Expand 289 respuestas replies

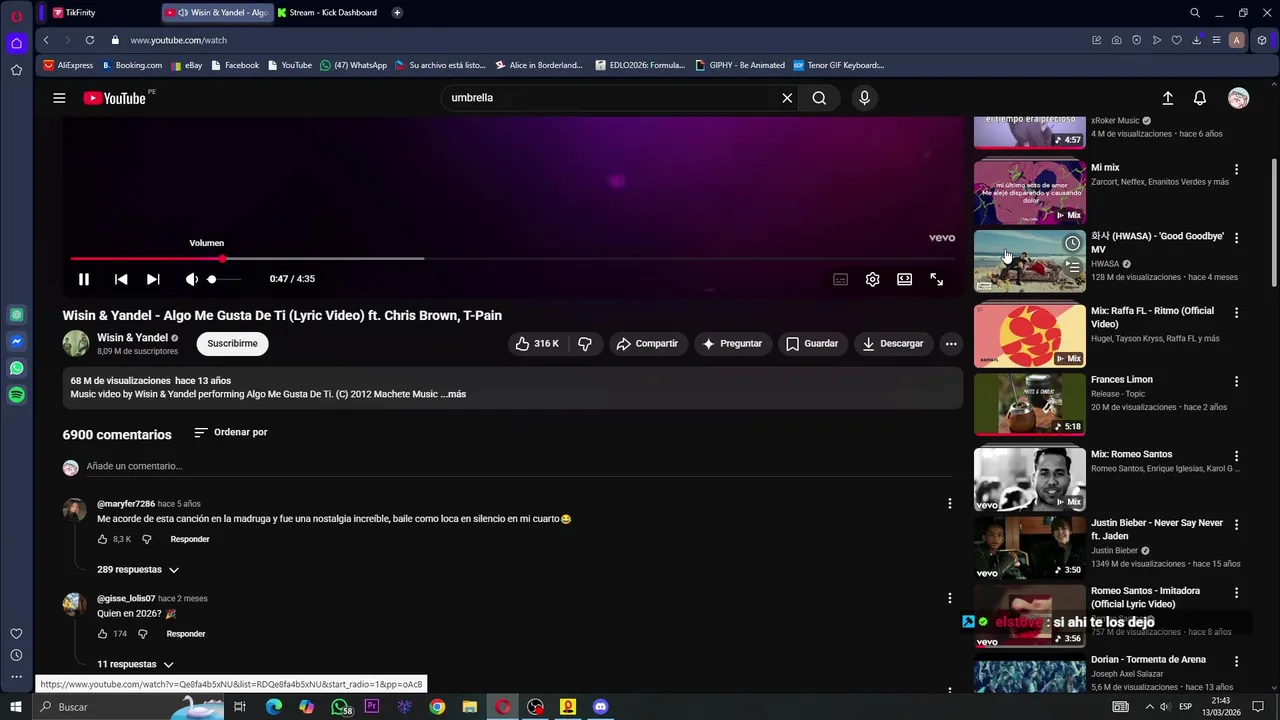point(138,570)
